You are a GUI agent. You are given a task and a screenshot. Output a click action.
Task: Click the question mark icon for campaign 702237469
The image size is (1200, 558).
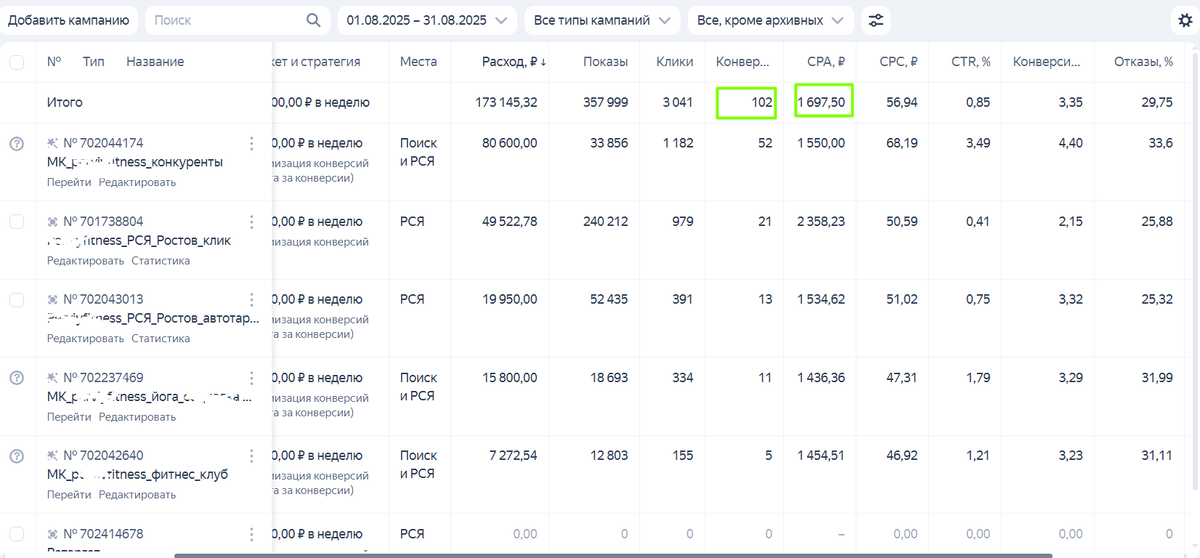pos(16,378)
